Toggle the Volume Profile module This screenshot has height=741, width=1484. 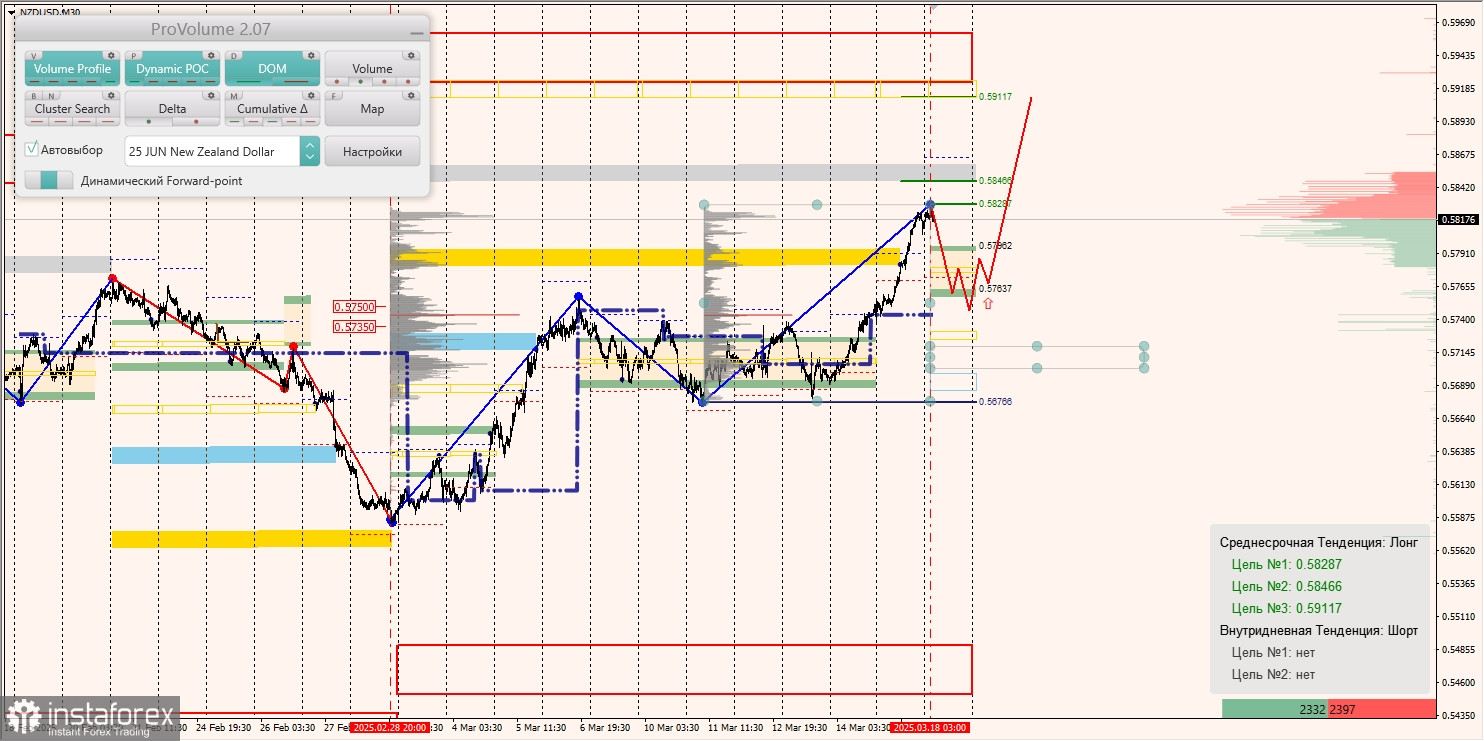coord(72,69)
